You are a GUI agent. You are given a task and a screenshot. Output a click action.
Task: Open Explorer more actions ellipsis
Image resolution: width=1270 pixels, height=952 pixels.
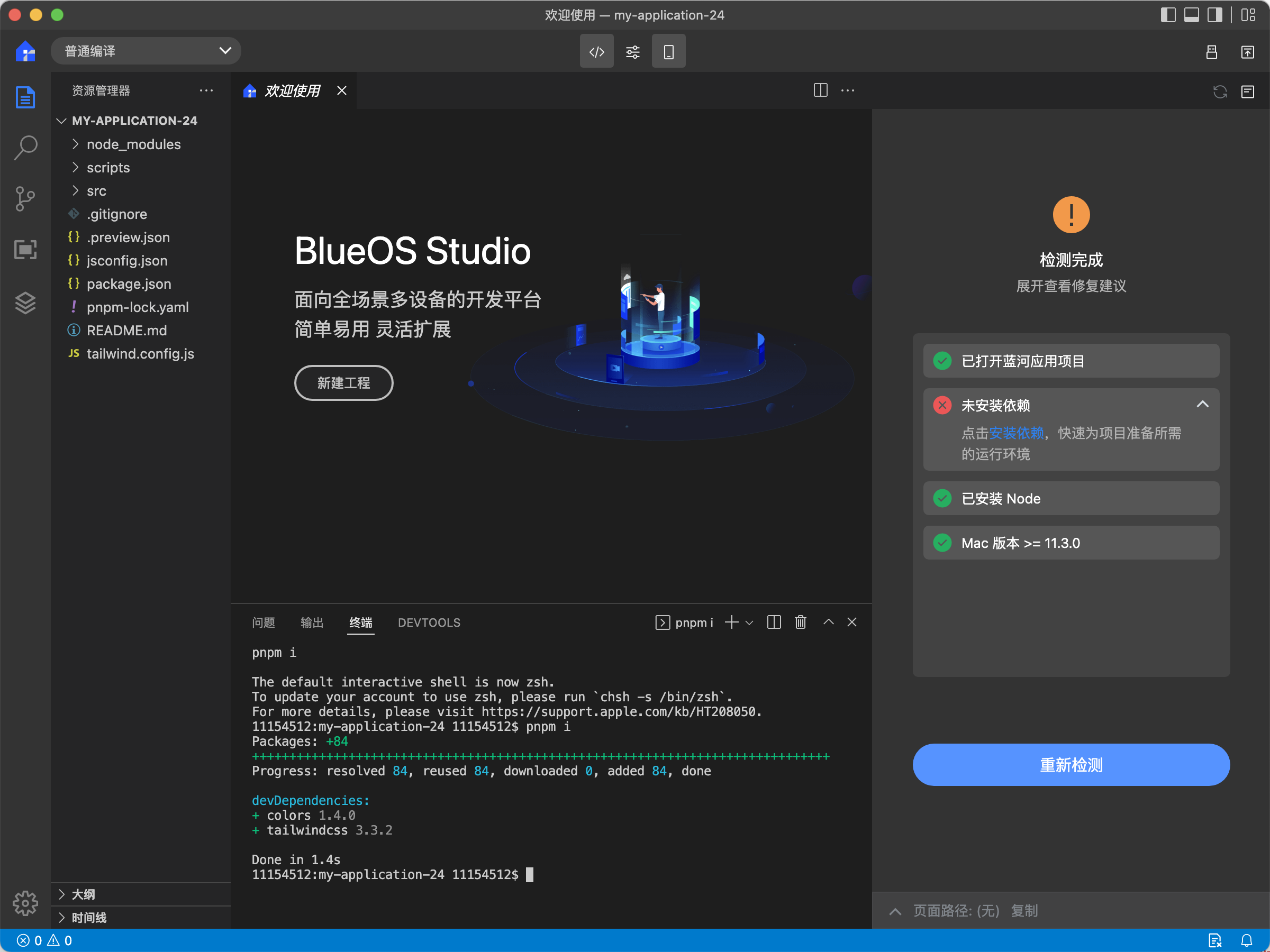coord(206,90)
